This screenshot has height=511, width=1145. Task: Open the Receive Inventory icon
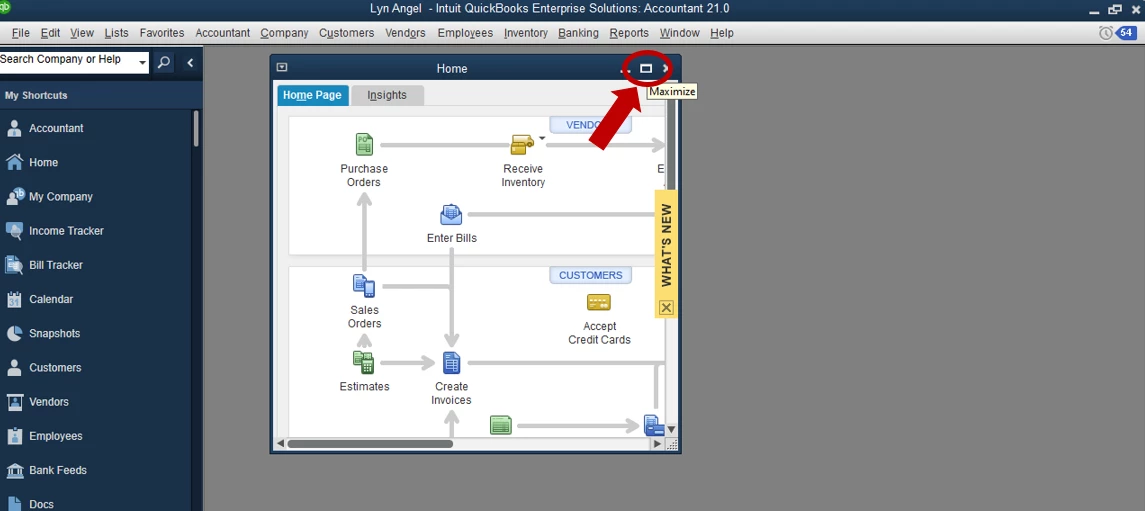coord(522,145)
